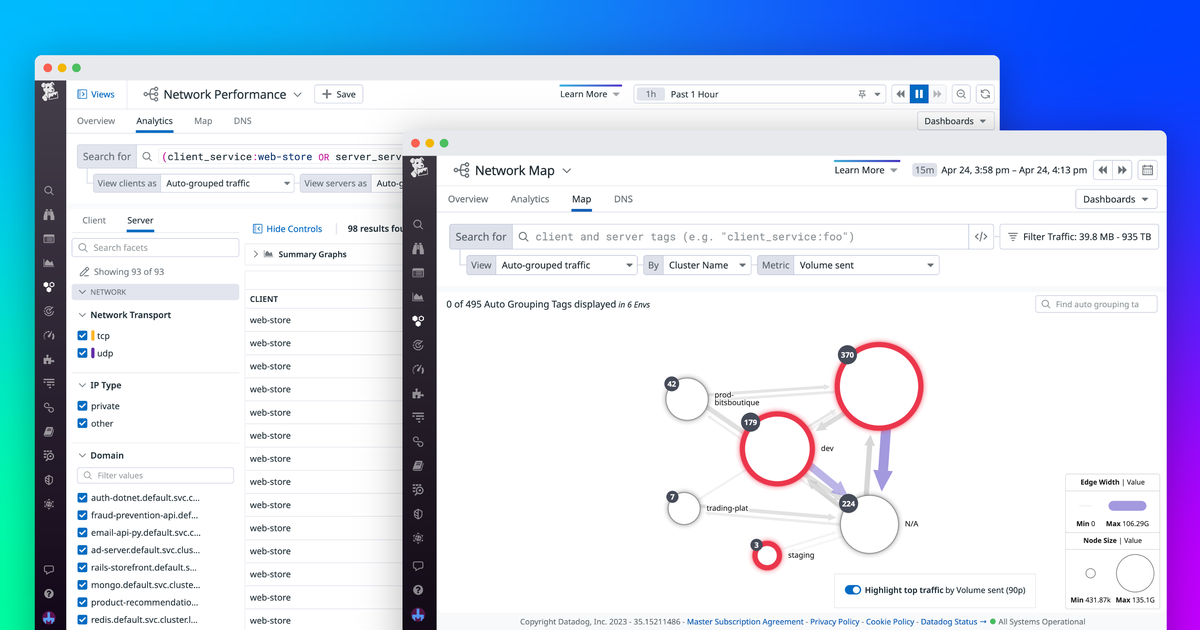Click client and server tags search field

pos(740,237)
